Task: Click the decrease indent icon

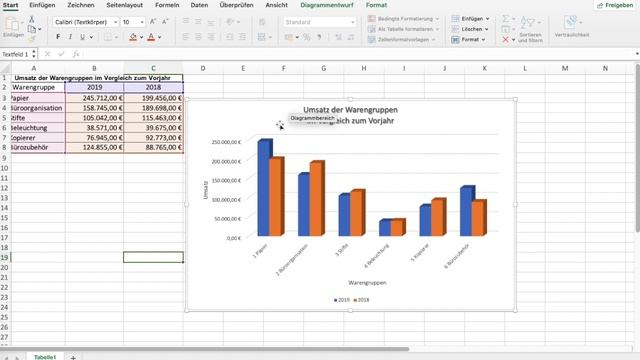Action: 230,37
